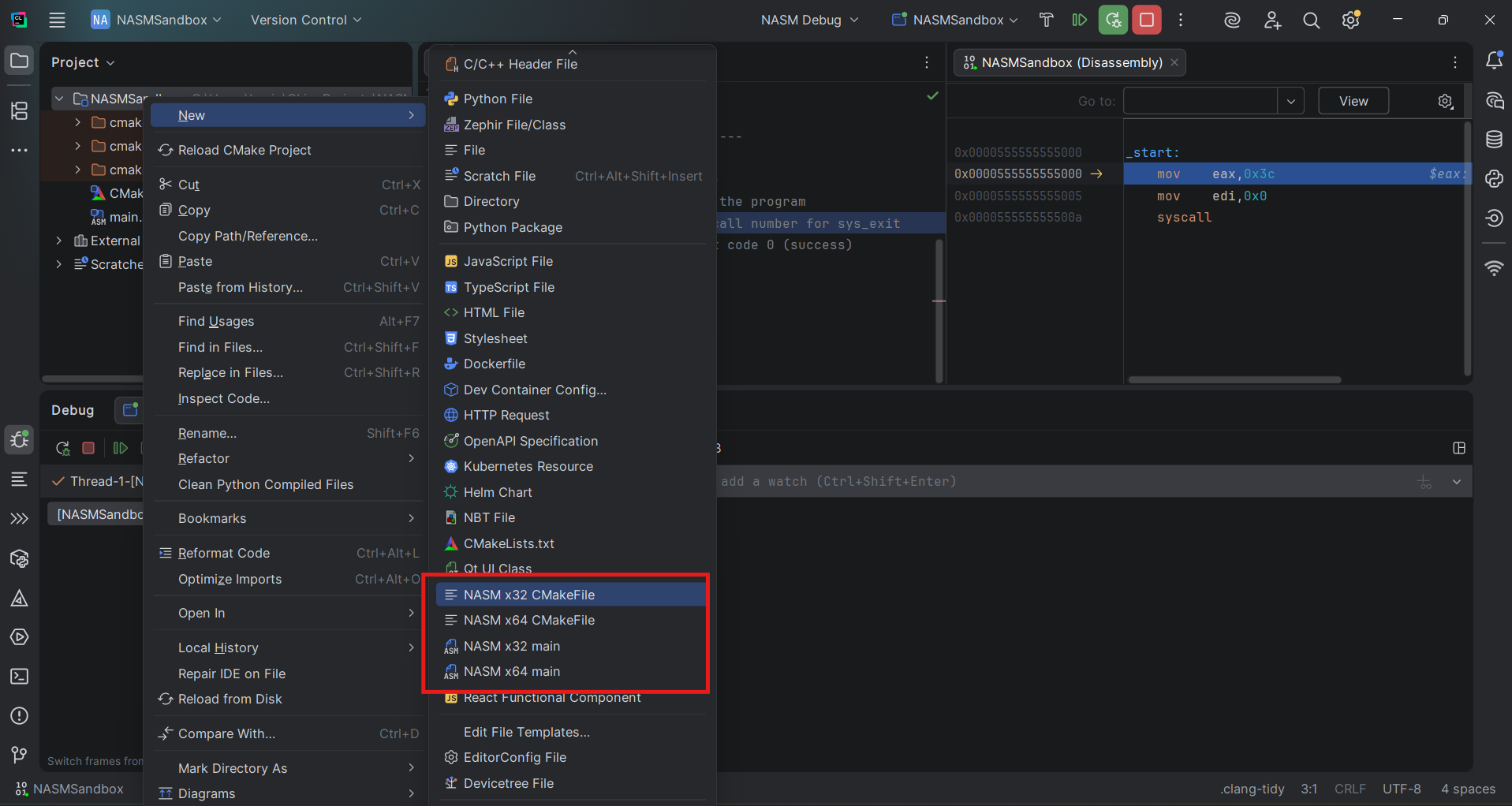Open Search Everywhere magnifier

pyautogui.click(x=1311, y=21)
